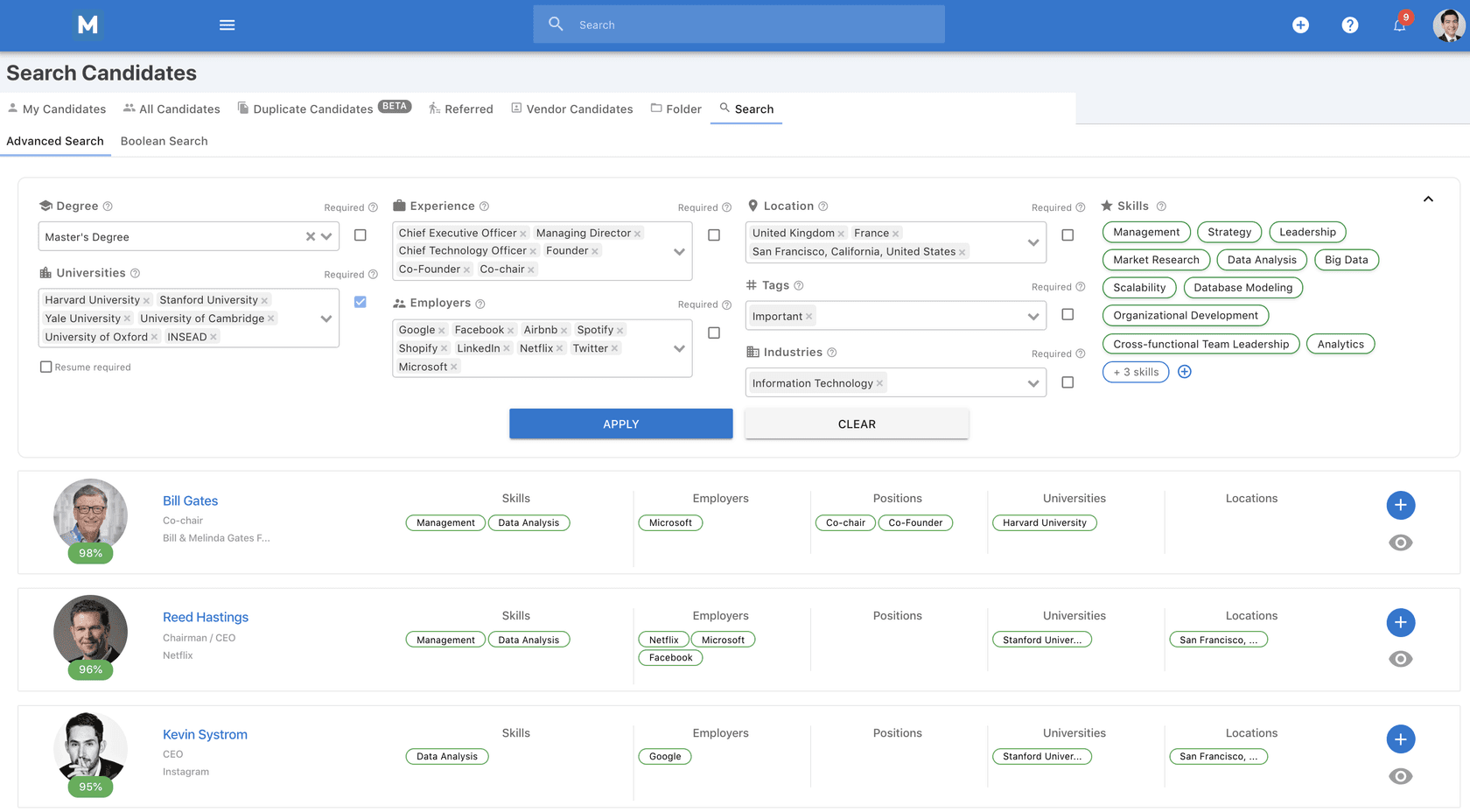Add Kevin Systrom with the plus button
Image resolution: width=1470 pixels, height=812 pixels.
coord(1400,739)
